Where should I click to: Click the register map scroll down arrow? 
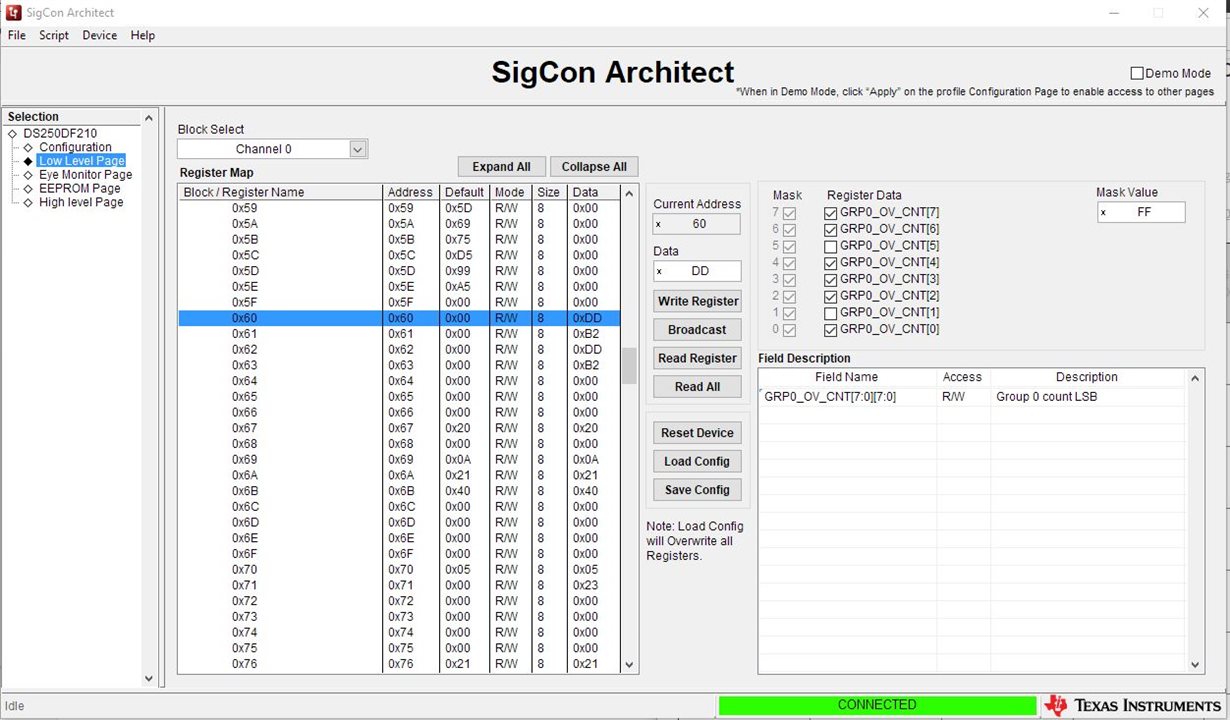[x=629, y=664]
